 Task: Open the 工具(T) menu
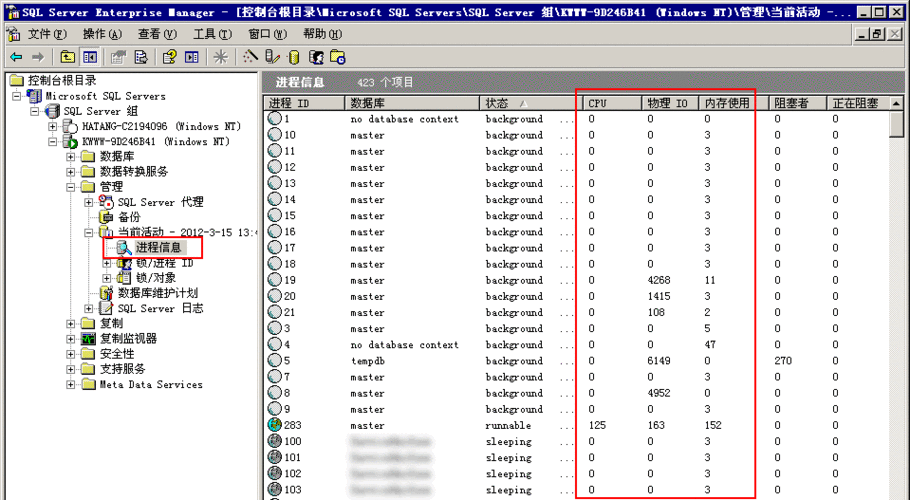coord(212,34)
